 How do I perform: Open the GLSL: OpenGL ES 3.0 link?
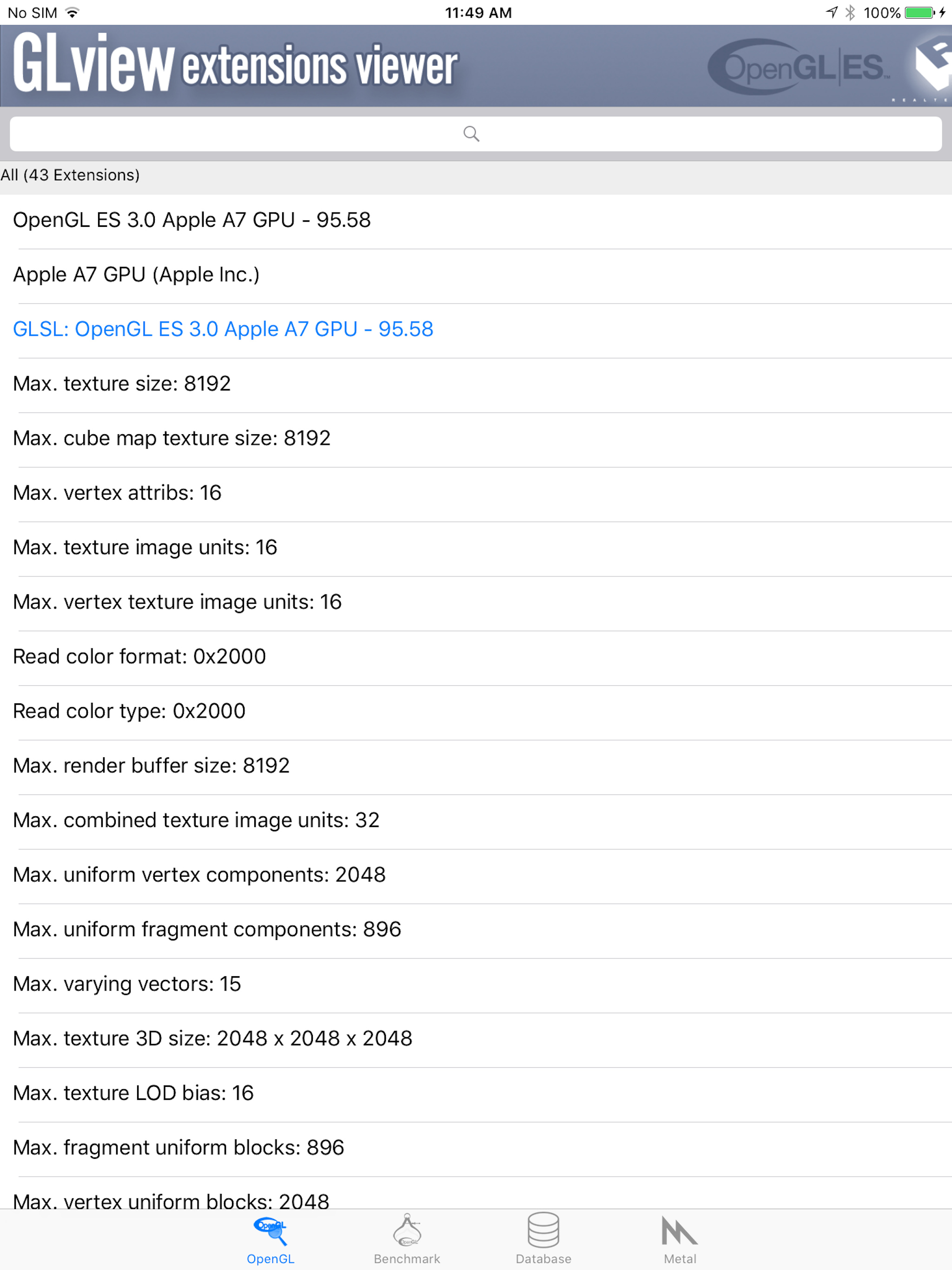[x=223, y=329]
